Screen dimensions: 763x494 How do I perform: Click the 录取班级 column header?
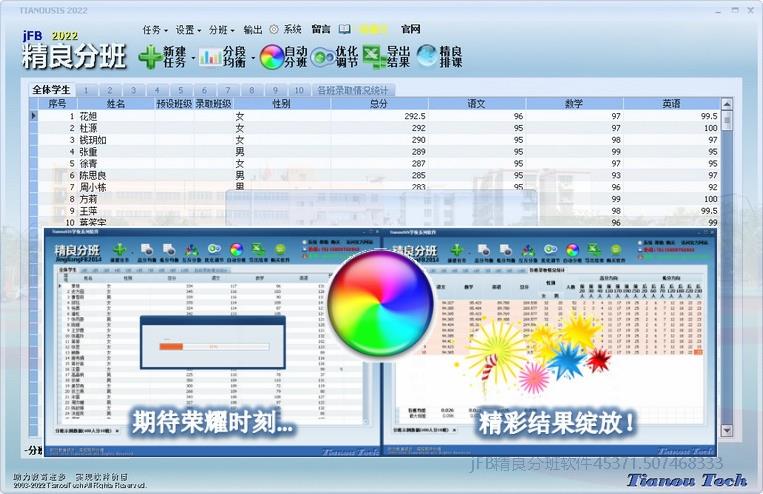pyautogui.click(x=214, y=104)
